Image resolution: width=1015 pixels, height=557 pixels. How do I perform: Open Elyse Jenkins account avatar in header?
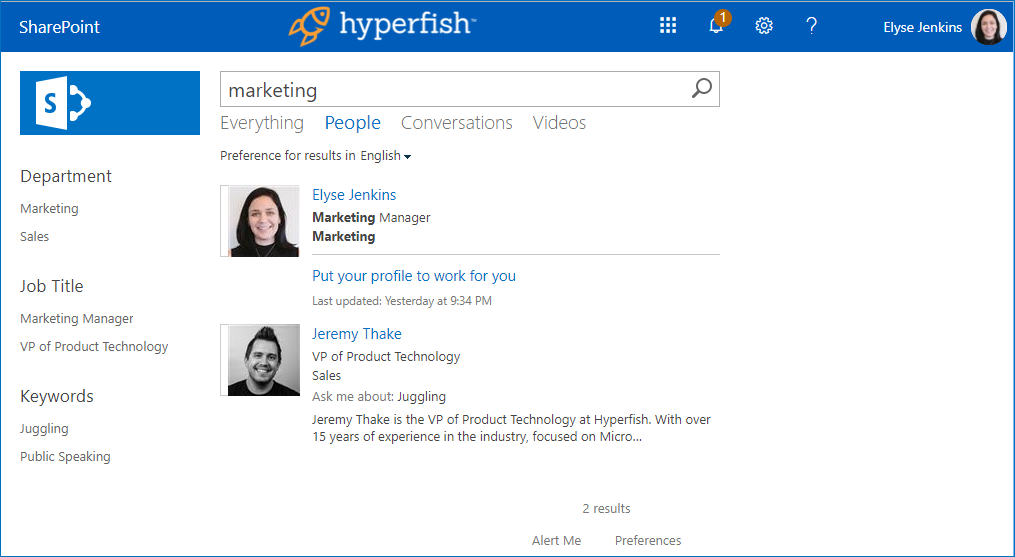[988, 27]
